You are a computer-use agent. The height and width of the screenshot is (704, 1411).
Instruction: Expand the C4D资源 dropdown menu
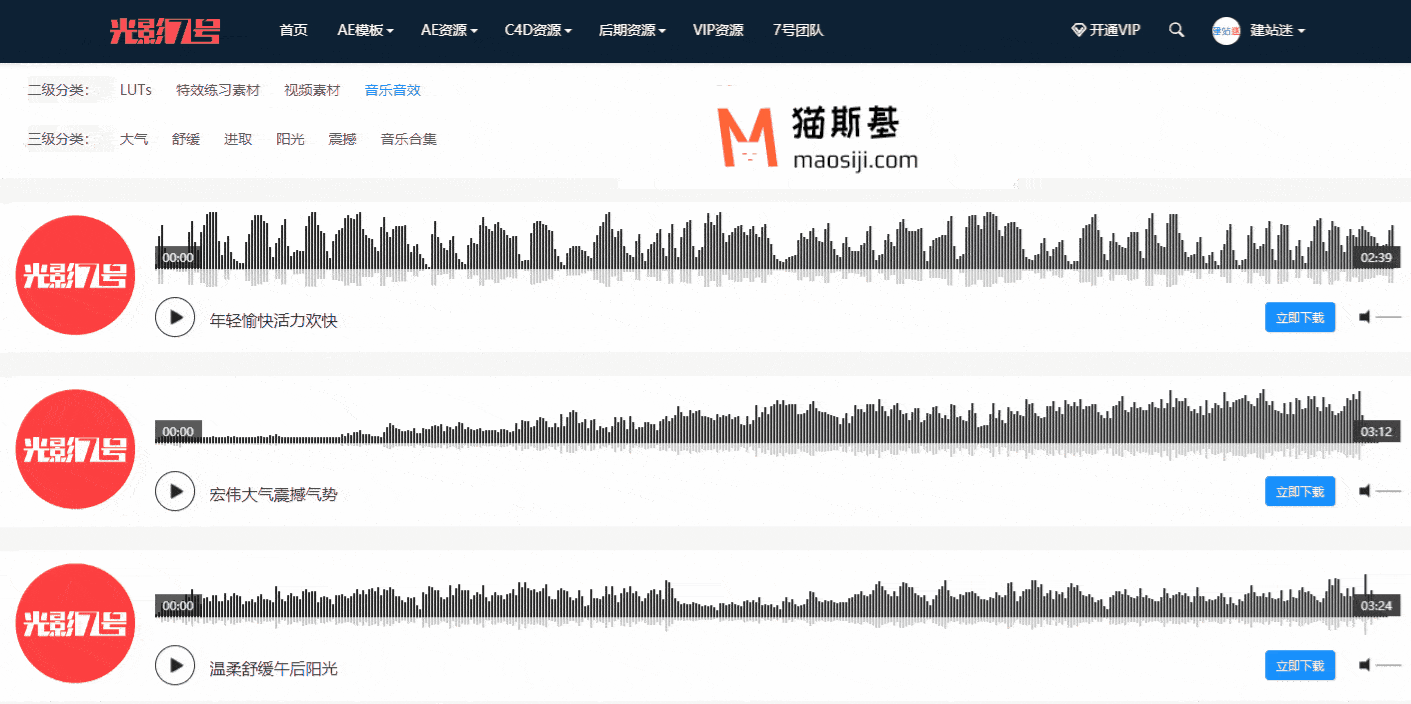pos(538,30)
